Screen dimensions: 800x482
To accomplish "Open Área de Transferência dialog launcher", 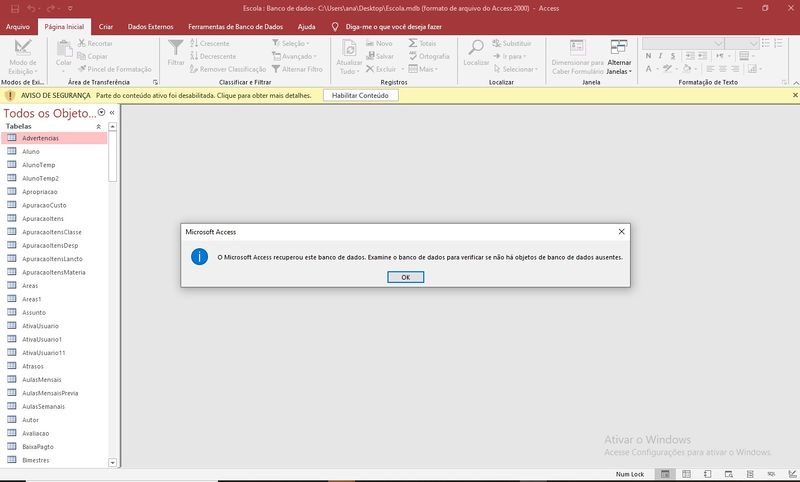I will click(x=155, y=82).
